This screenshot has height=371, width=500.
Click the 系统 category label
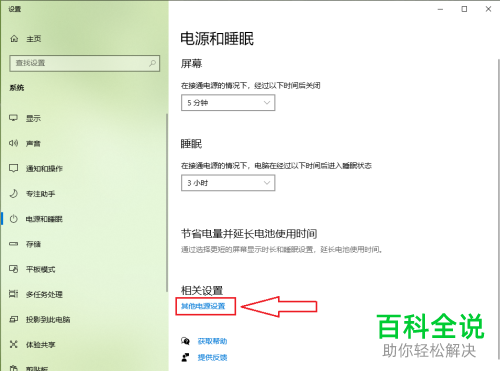(17, 88)
